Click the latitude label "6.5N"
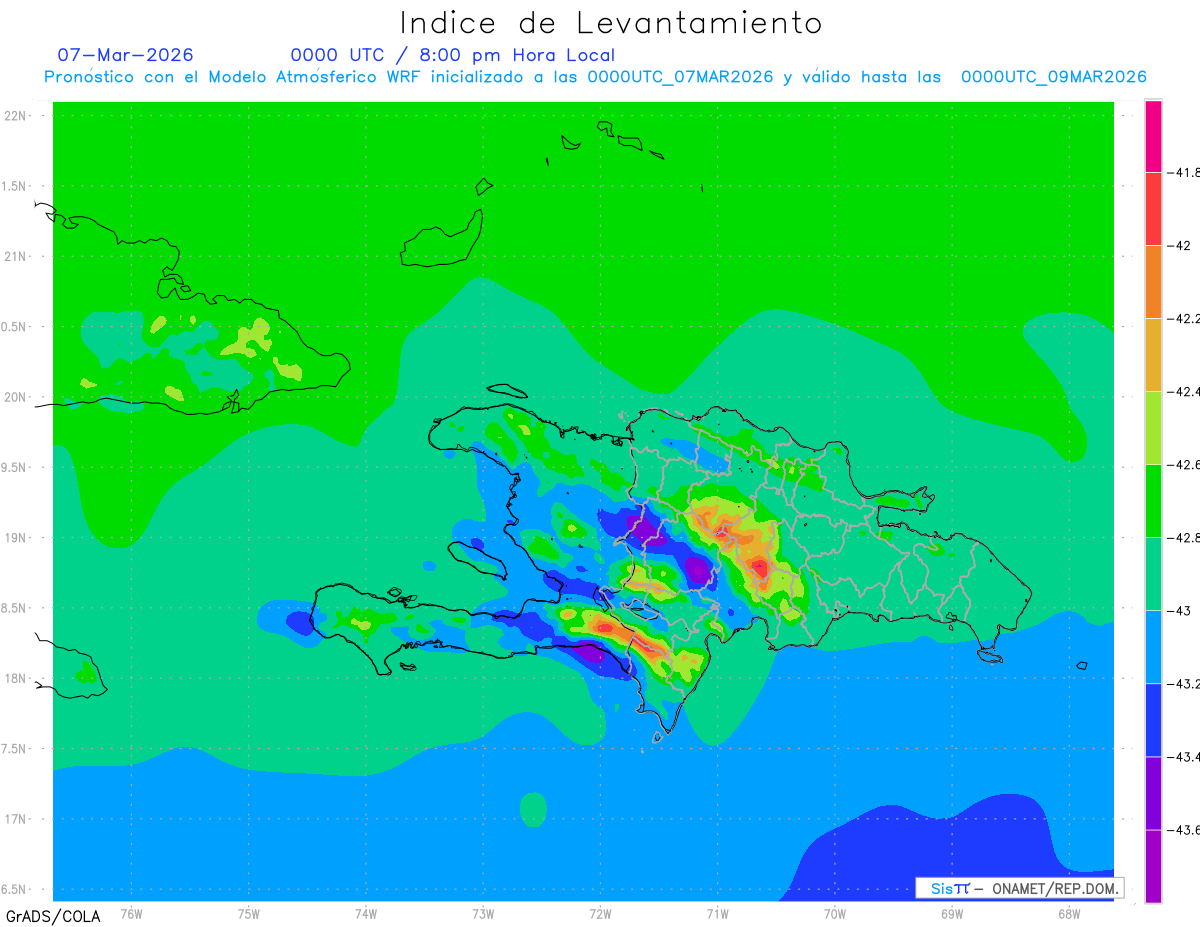The height and width of the screenshot is (927, 1200). point(15,890)
